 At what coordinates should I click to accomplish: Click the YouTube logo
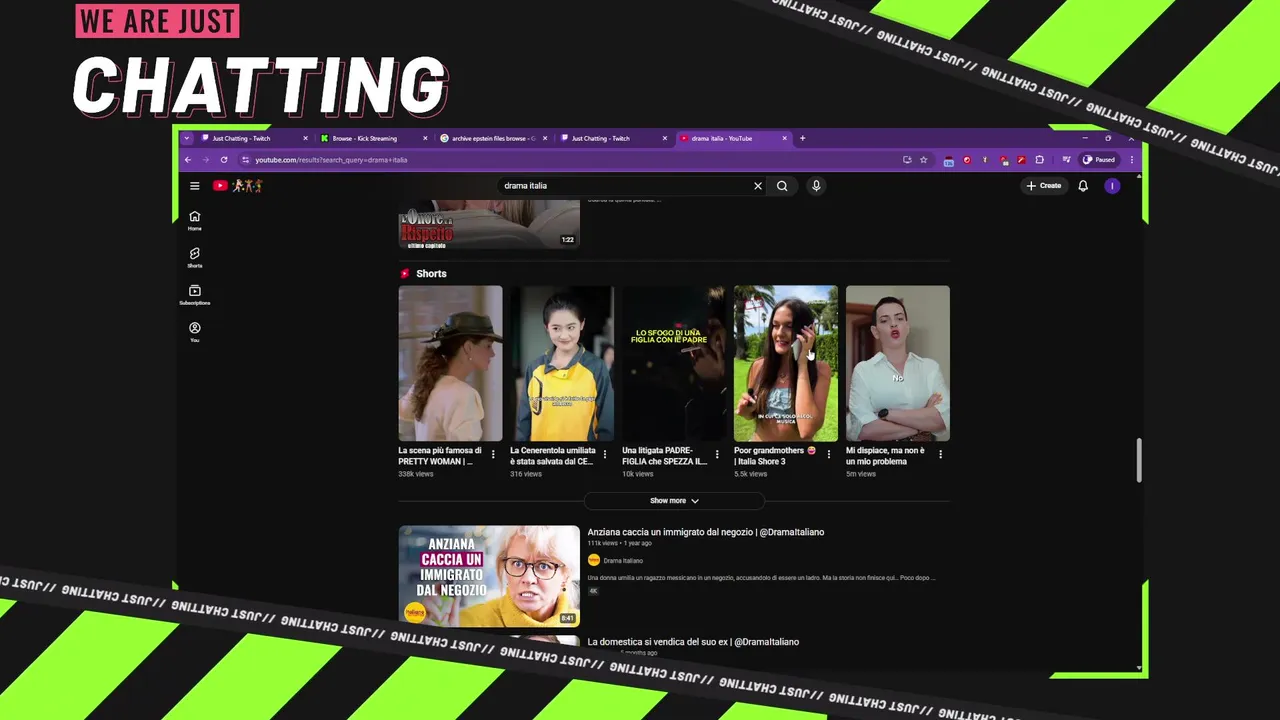pos(220,186)
